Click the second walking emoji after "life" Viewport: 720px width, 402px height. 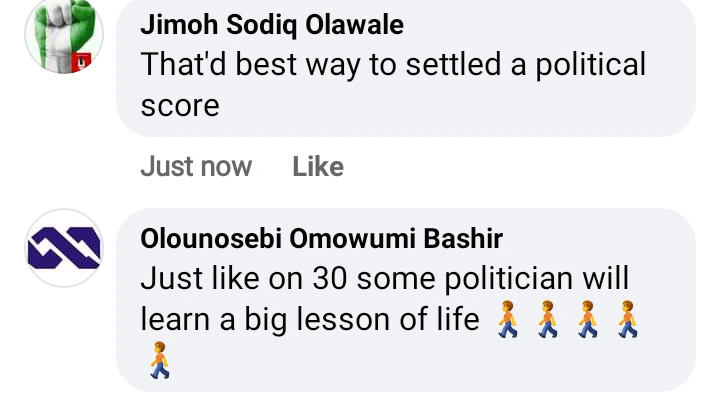[549, 319]
